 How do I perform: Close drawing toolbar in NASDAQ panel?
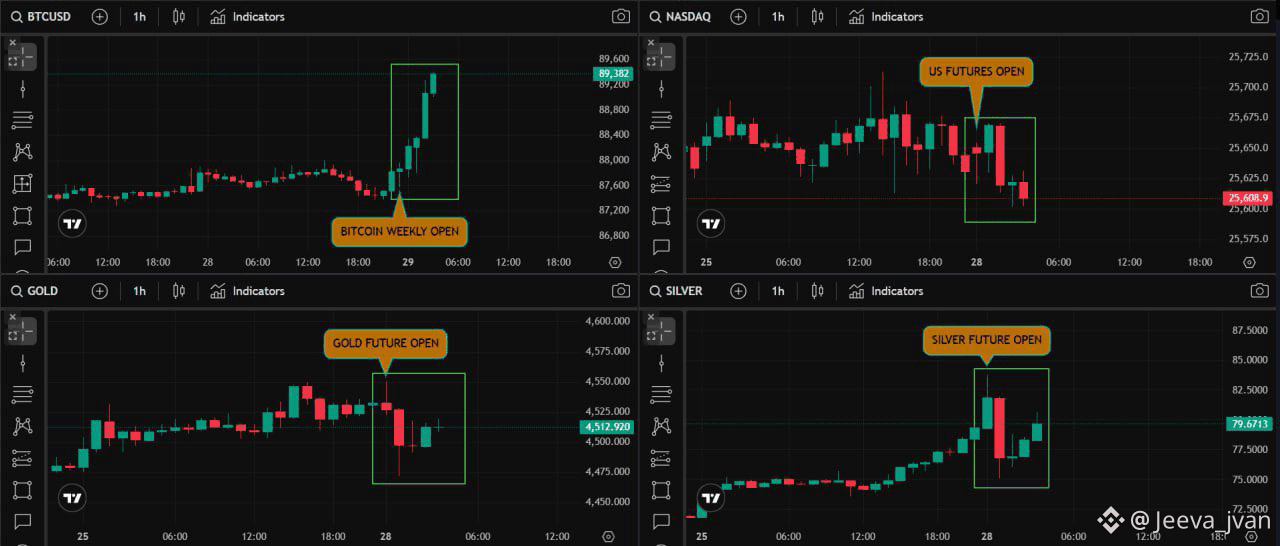click(651, 43)
